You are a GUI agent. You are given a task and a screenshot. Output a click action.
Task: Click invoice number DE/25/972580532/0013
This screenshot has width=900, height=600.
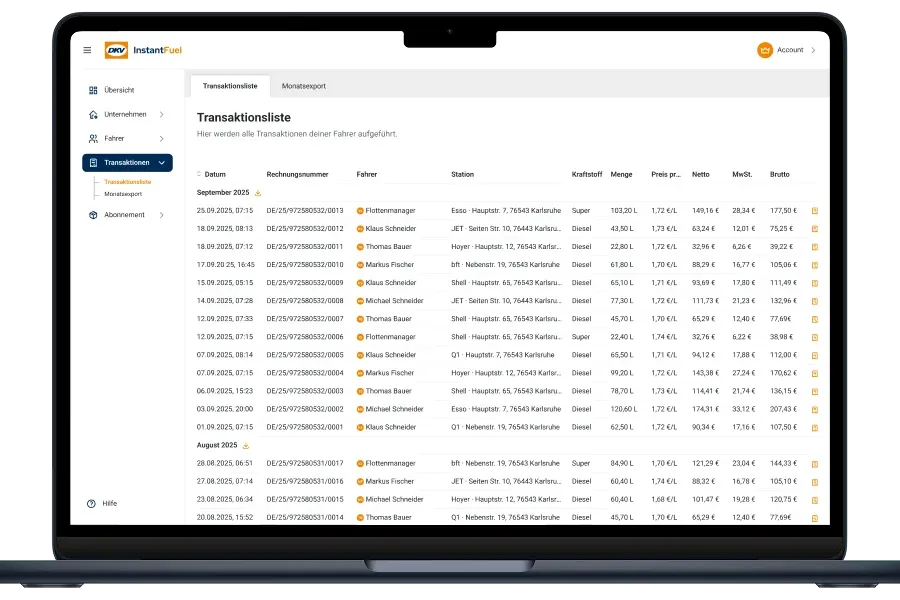pos(305,211)
